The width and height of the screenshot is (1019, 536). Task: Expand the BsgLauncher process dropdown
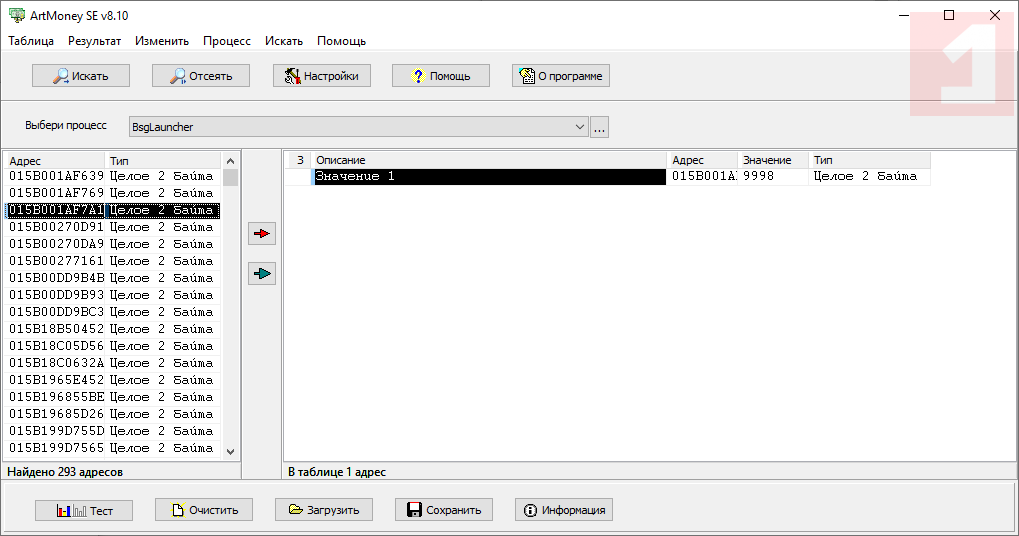pos(580,127)
